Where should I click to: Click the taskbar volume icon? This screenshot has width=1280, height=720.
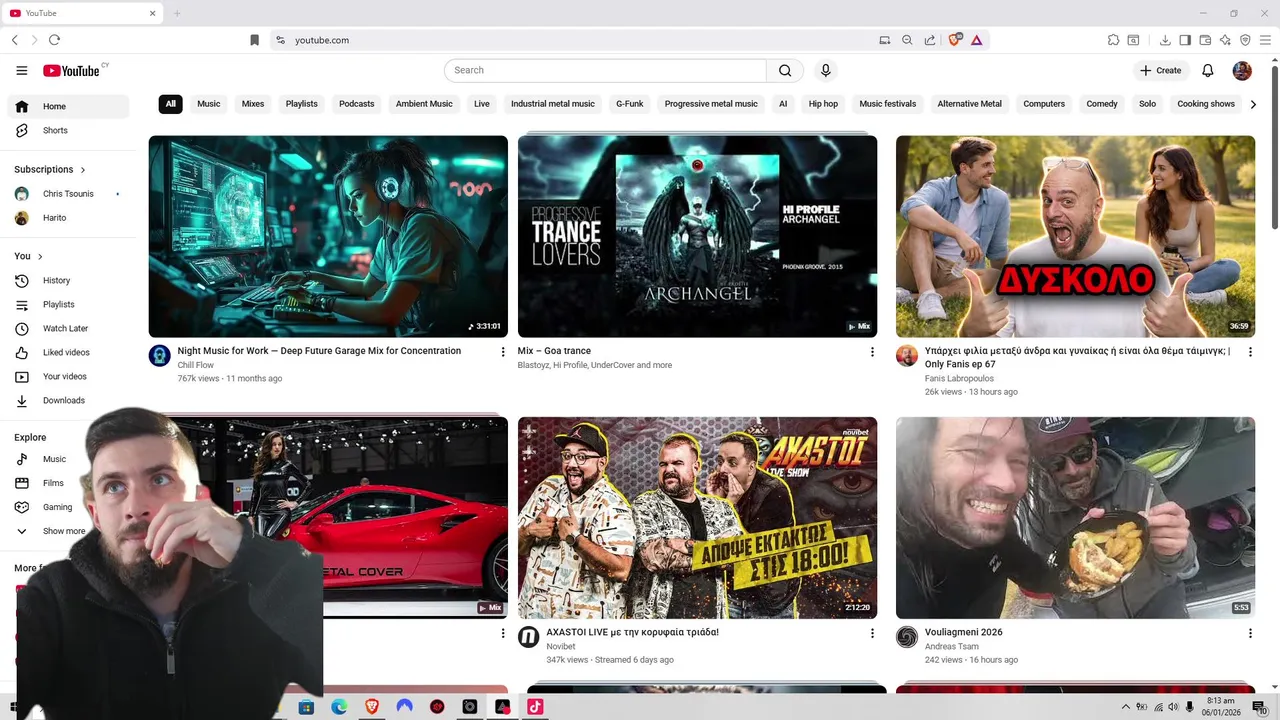pos(1174,707)
